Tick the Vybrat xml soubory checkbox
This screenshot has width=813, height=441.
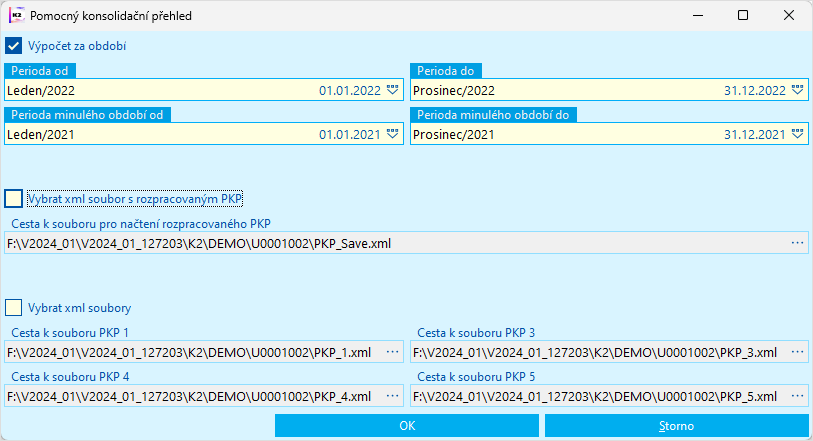[x=13, y=307]
